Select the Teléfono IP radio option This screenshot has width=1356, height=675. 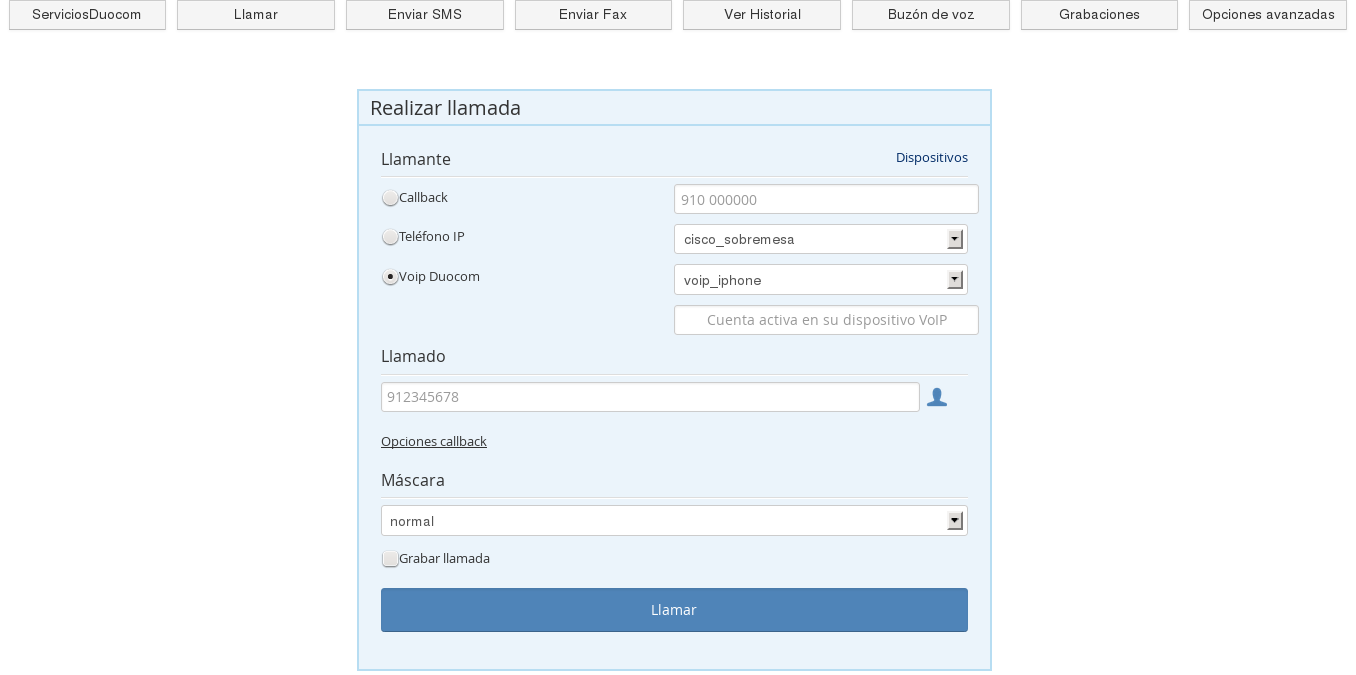pos(390,238)
